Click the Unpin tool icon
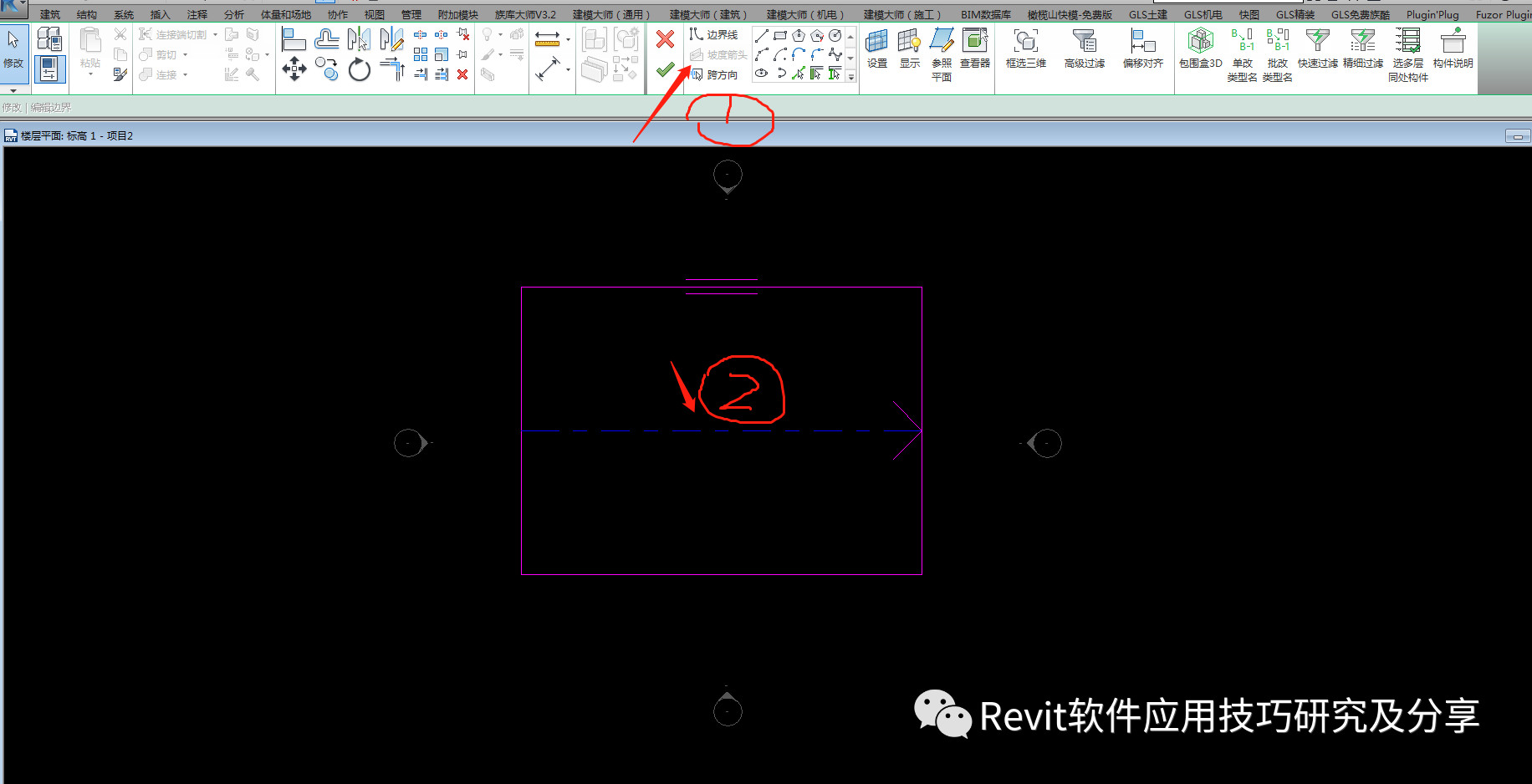 click(462, 34)
